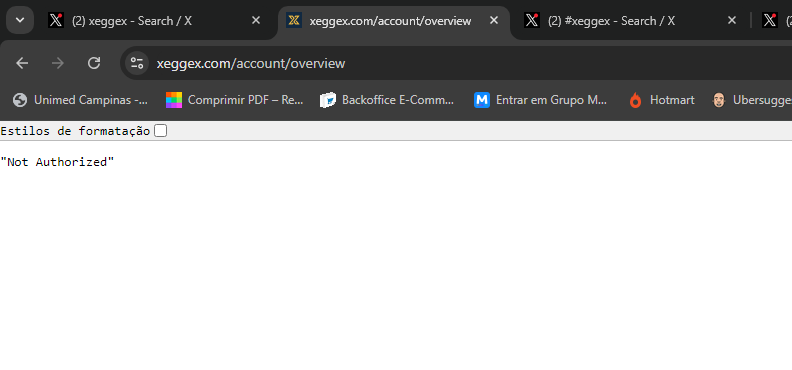Click the X favicon on the #xeggex tab
Image resolution: width=792 pixels, height=370 pixels.
click(x=531, y=20)
